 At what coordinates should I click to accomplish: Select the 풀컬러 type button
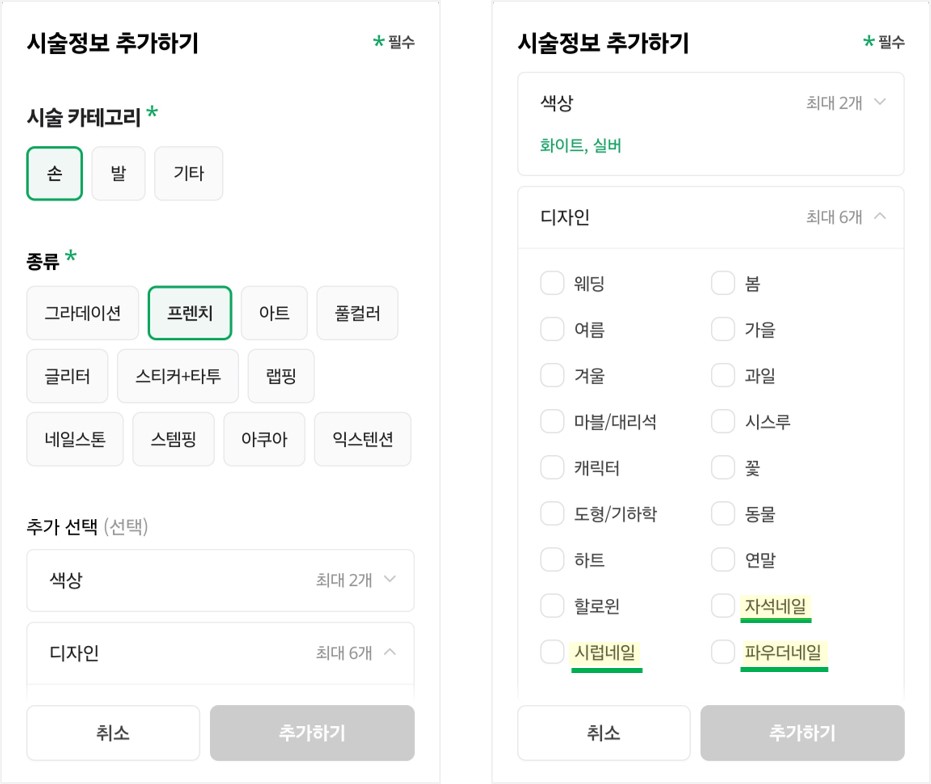pyautogui.click(x=357, y=313)
